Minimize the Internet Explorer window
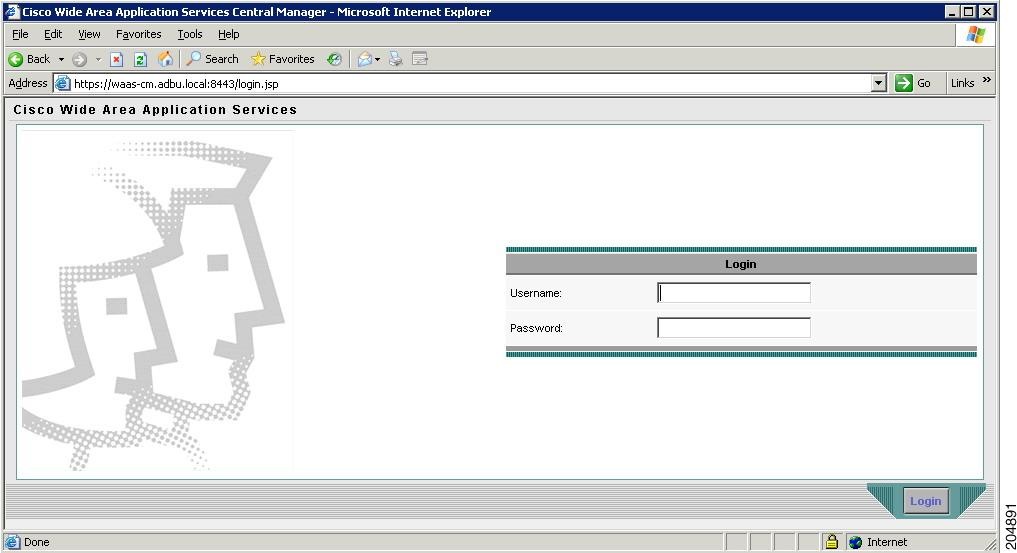Screen dimensions: 1017x553 coord(951,12)
